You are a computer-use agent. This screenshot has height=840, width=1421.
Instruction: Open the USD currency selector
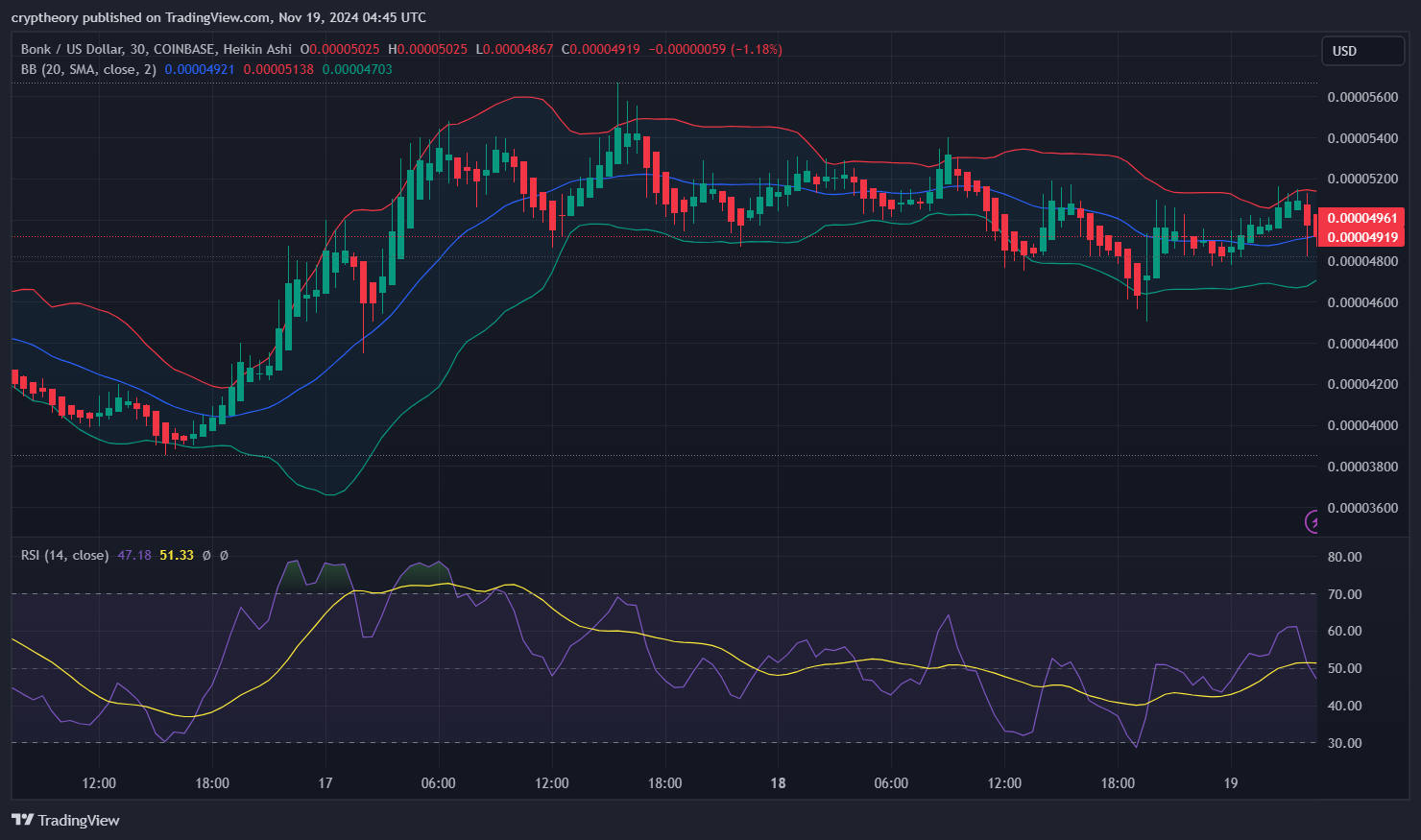[x=1362, y=51]
